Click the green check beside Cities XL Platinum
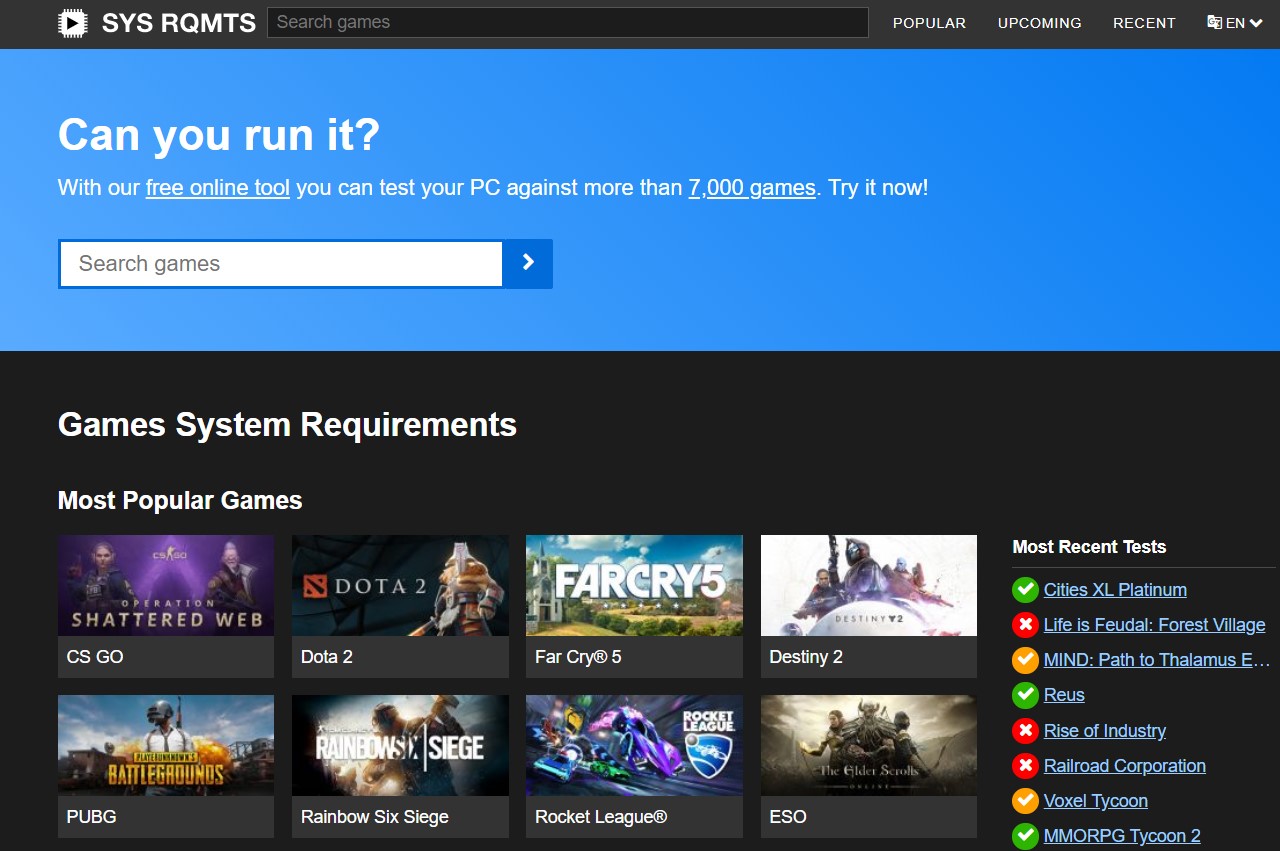Screen dimensions: 1280x851 [x=1025, y=589]
